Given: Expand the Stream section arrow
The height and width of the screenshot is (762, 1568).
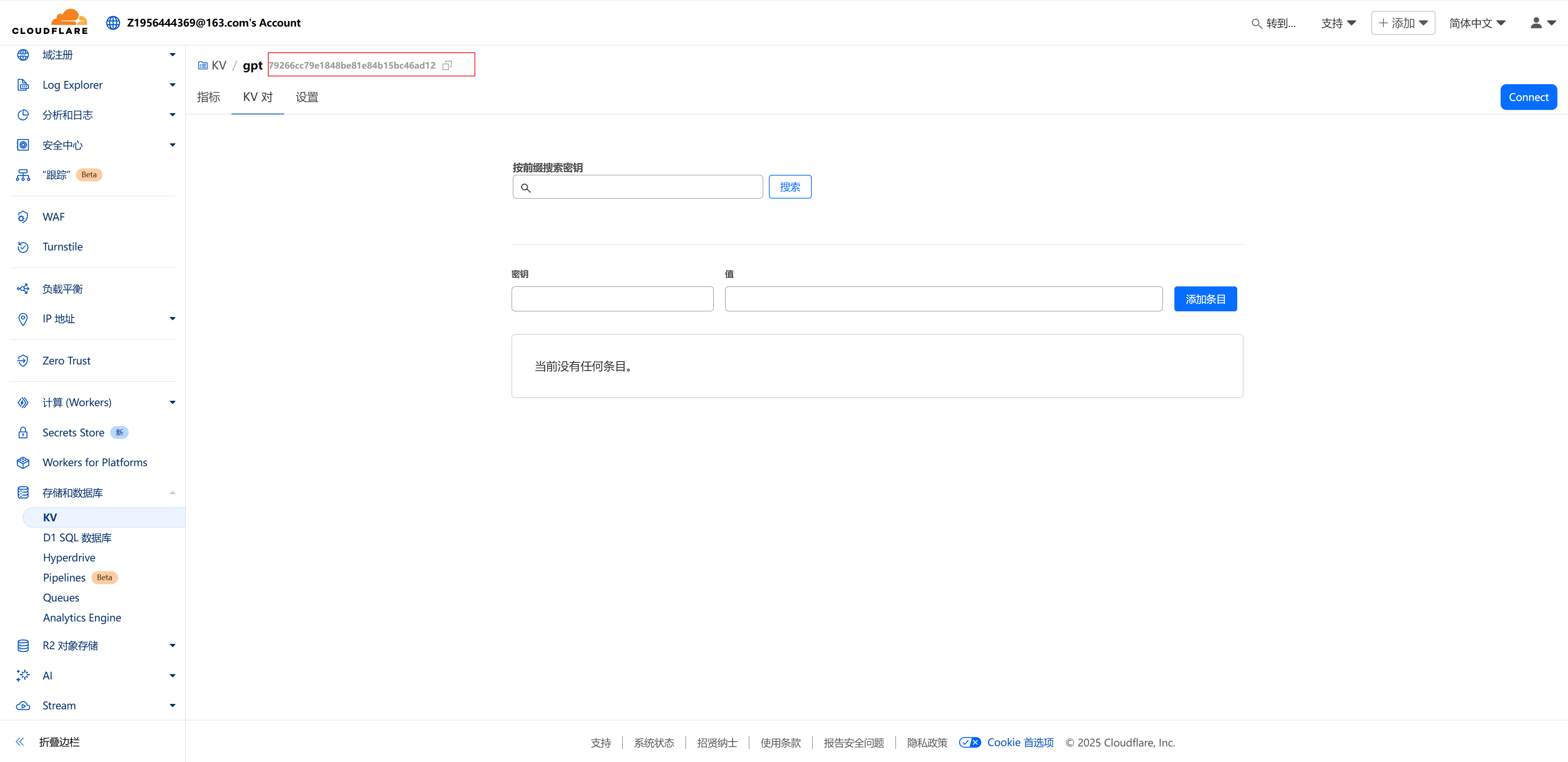Looking at the screenshot, I should point(172,705).
